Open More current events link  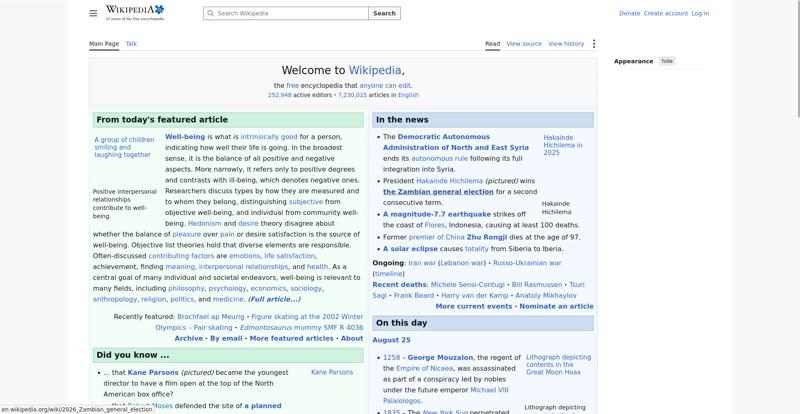coord(473,306)
